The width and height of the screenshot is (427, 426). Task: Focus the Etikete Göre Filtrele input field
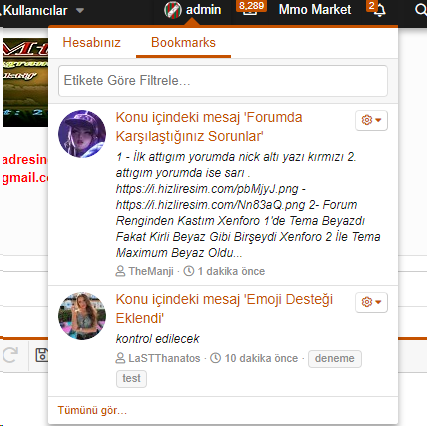223,81
